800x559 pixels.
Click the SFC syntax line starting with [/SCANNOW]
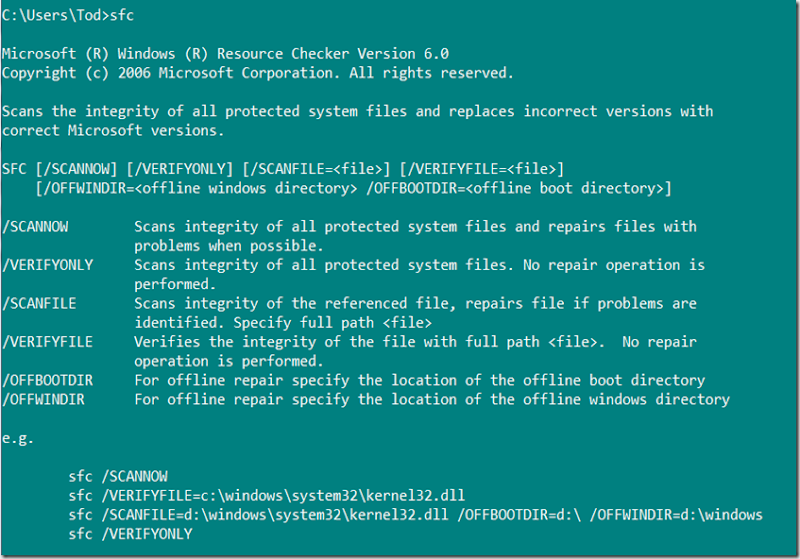tap(283, 169)
